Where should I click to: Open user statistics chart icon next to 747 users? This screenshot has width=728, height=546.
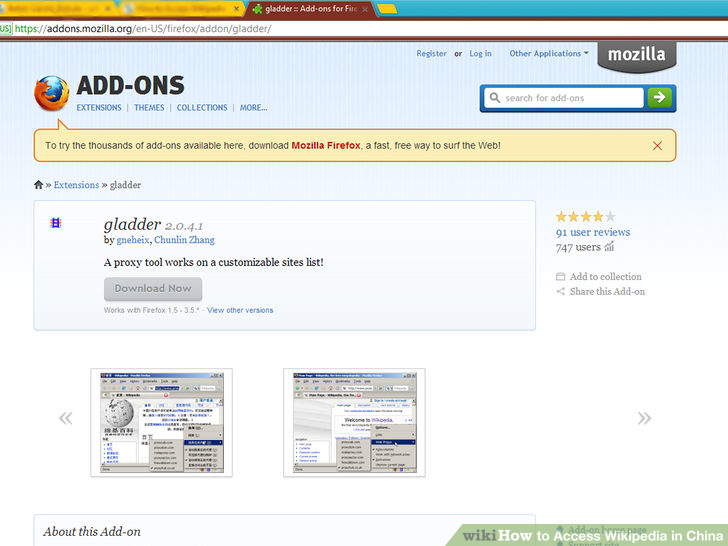click(609, 247)
